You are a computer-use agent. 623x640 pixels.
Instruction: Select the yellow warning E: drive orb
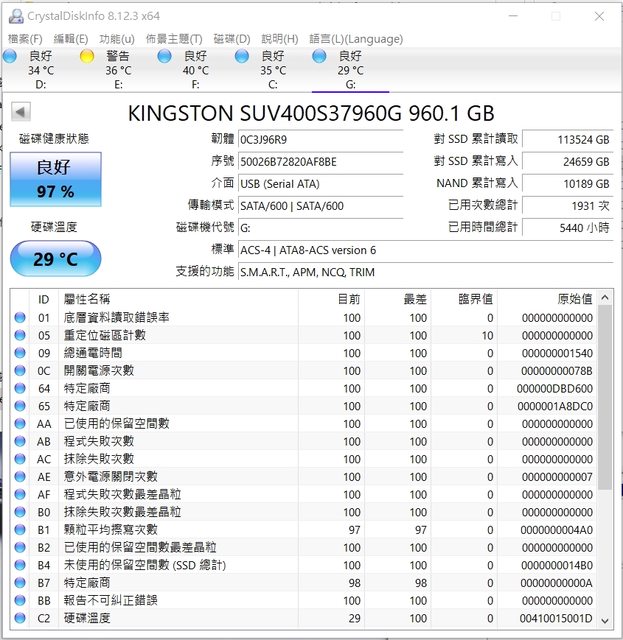[87, 57]
